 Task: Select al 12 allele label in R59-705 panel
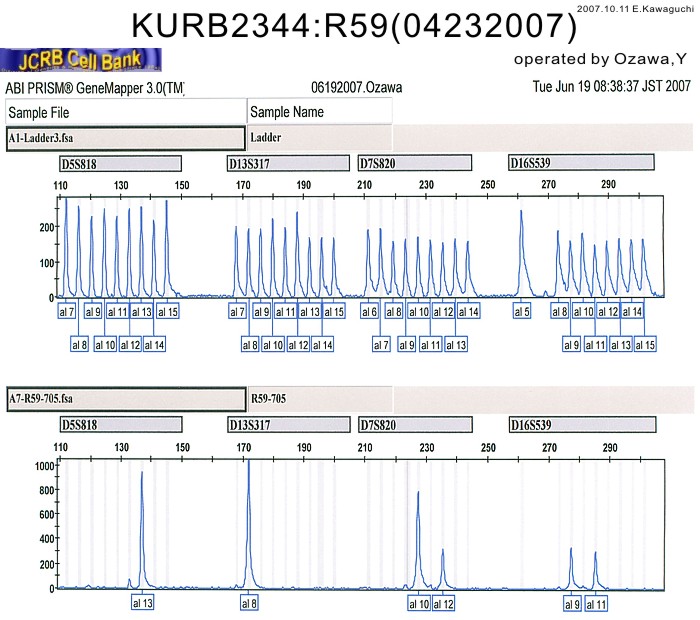pos(443,604)
